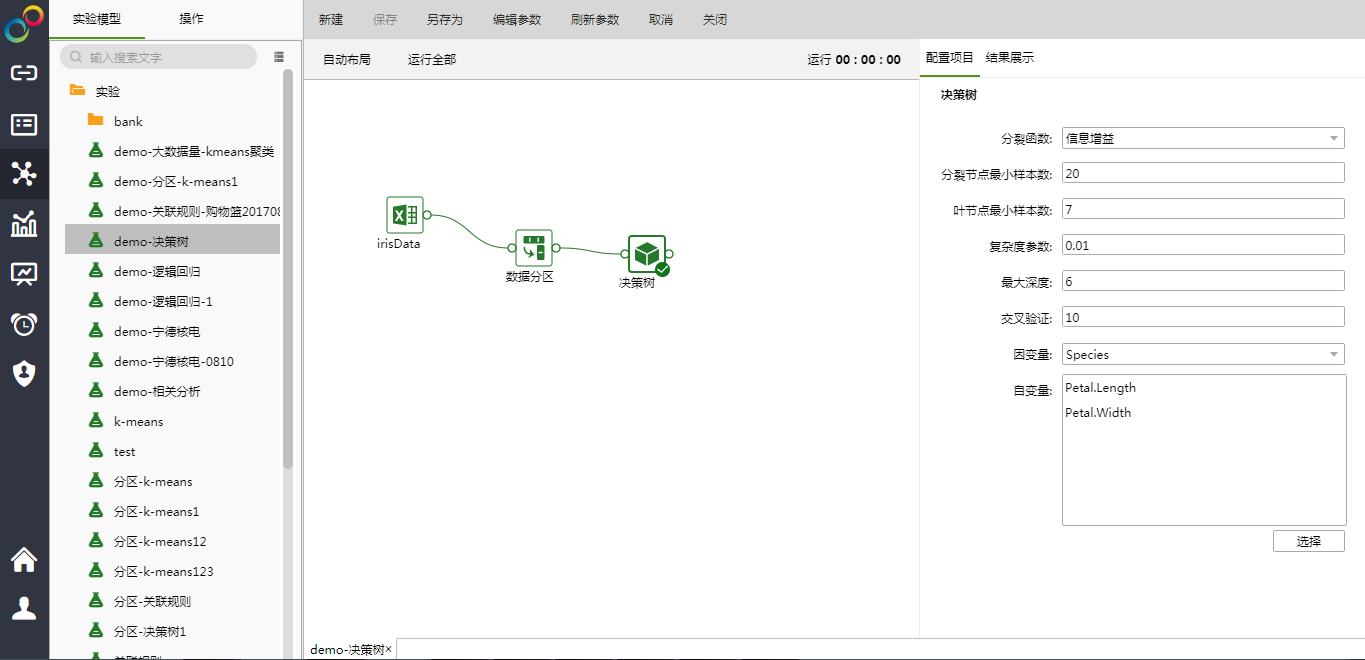The width and height of the screenshot is (1365, 660).
Task: Click the 最大深度 input field
Action: tap(1202, 282)
